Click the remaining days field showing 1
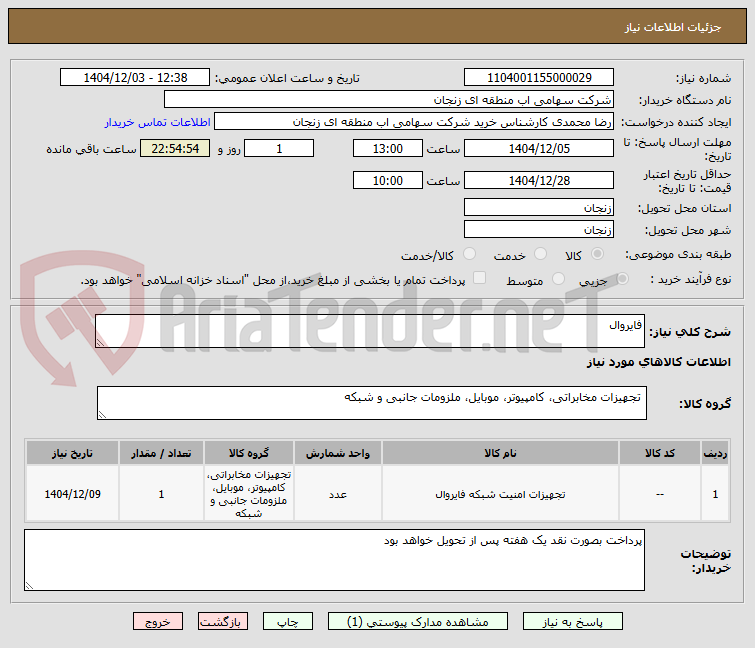Viewport: 755px width, 648px height. 279,148
